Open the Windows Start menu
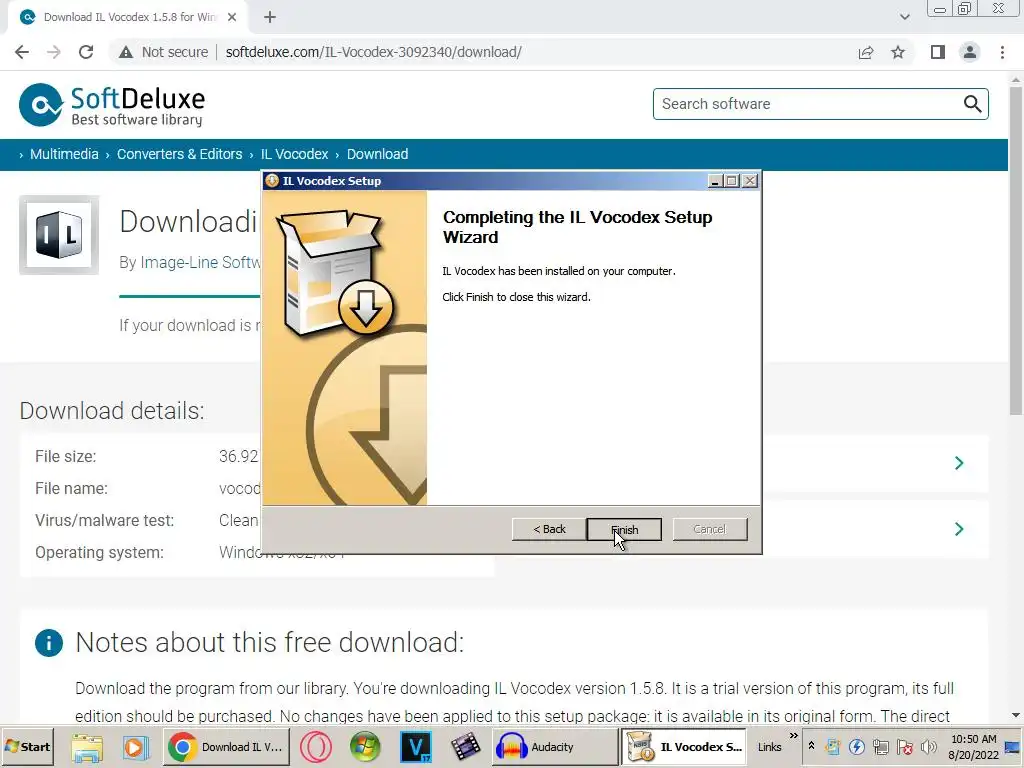The width and height of the screenshot is (1024, 768). click(27, 747)
